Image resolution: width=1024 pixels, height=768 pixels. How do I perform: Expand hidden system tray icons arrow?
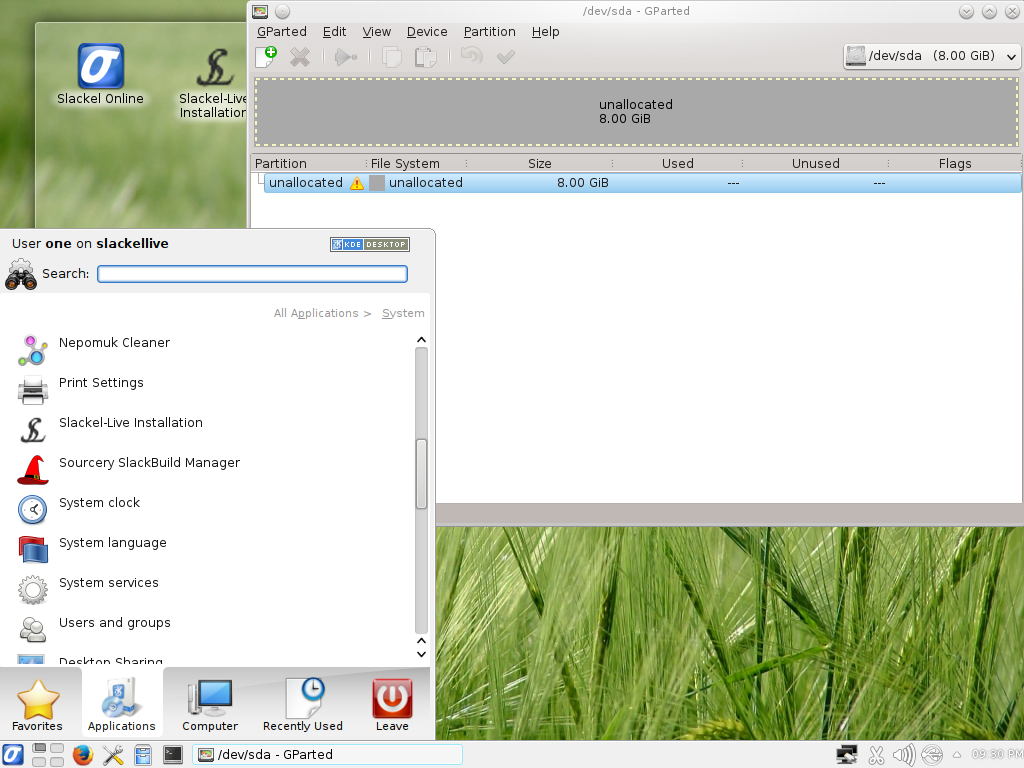(x=957, y=755)
